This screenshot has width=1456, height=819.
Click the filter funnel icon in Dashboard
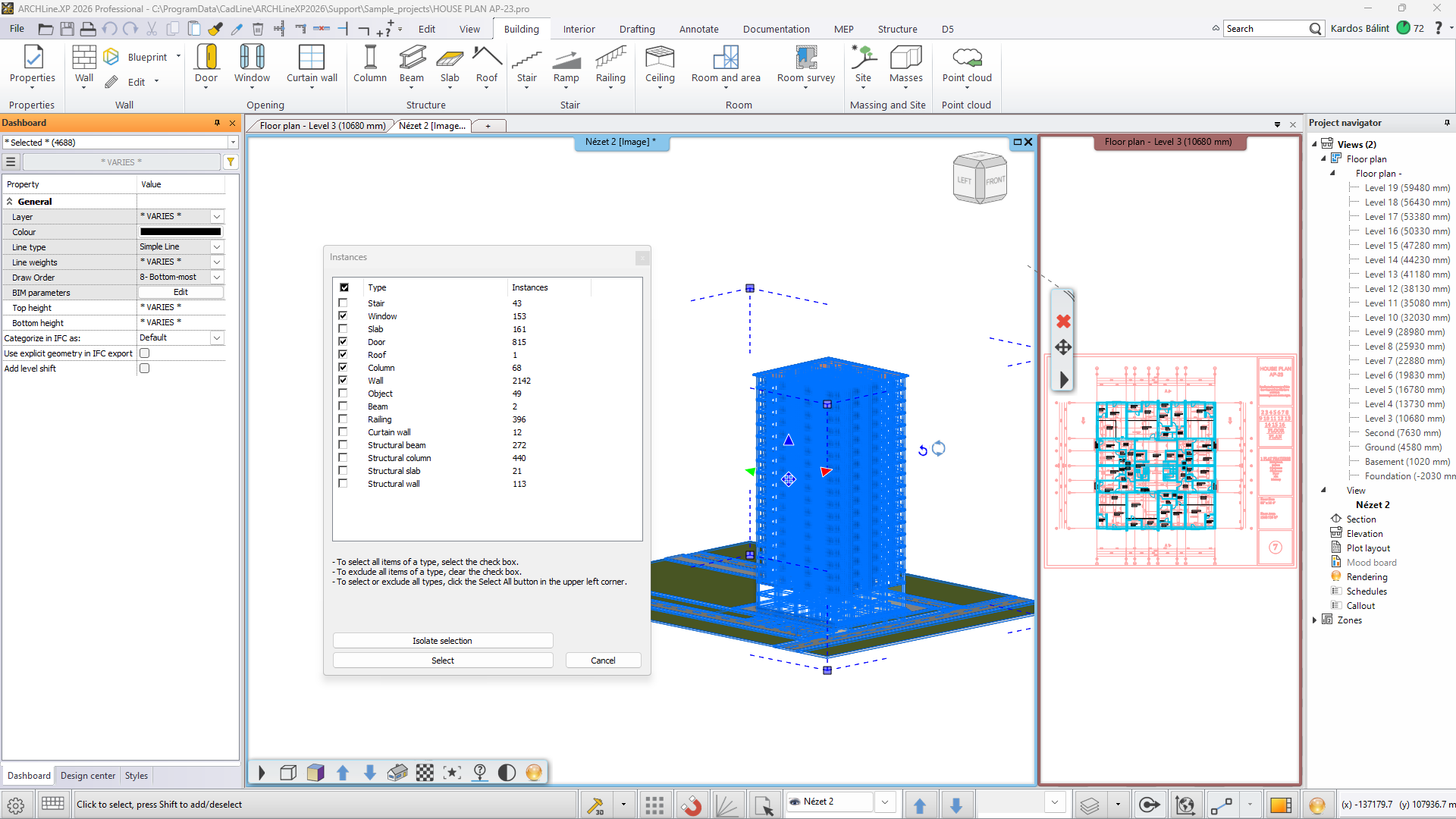pyautogui.click(x=231, y=162)
